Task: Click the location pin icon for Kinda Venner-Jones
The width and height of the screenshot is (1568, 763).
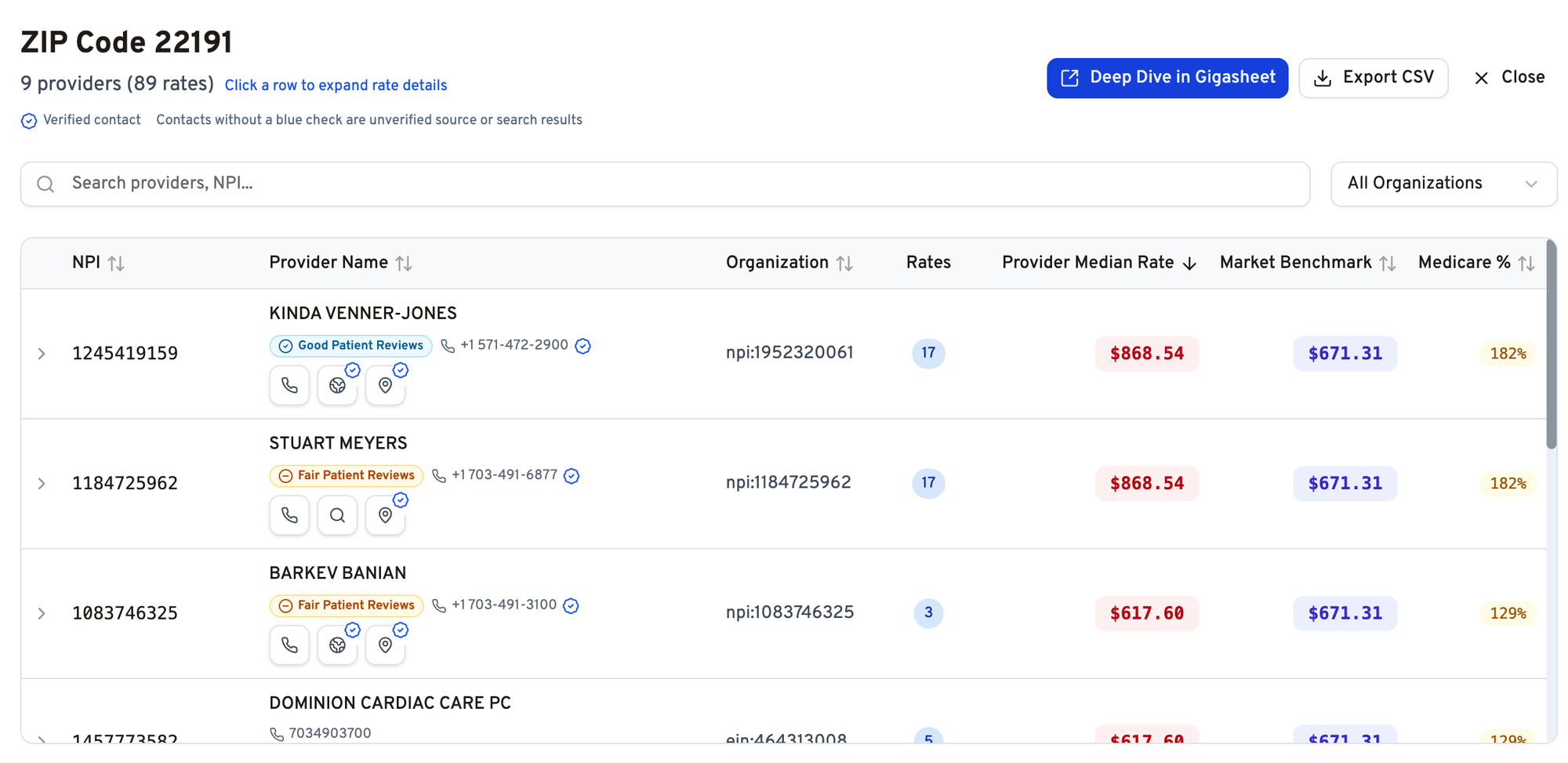Action: (x=385, y=385)
